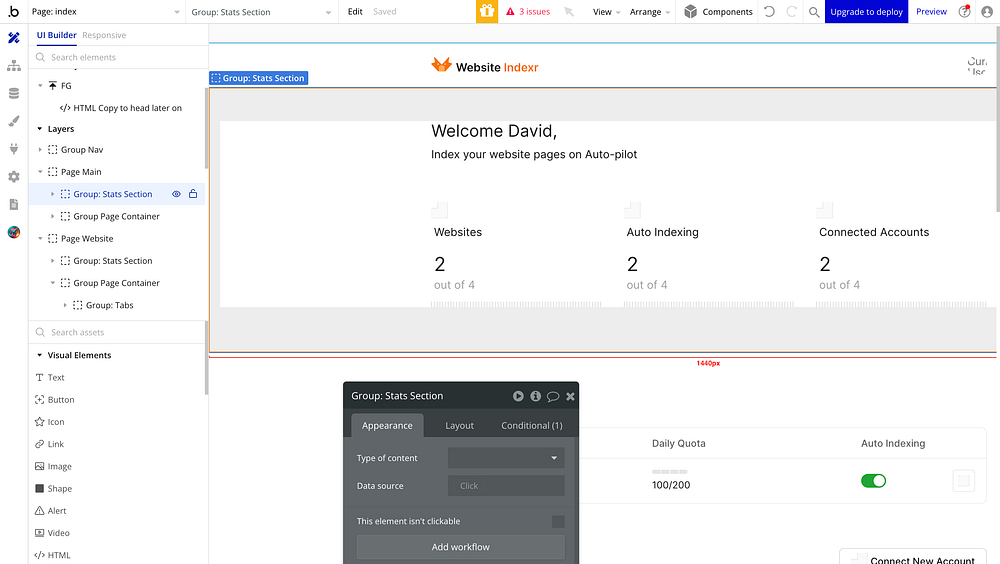Image resolution: width=1000 pixels, height=564 pixels.
Task: Close the Group: Stats Section property editor
Action: tap(570, 396)
